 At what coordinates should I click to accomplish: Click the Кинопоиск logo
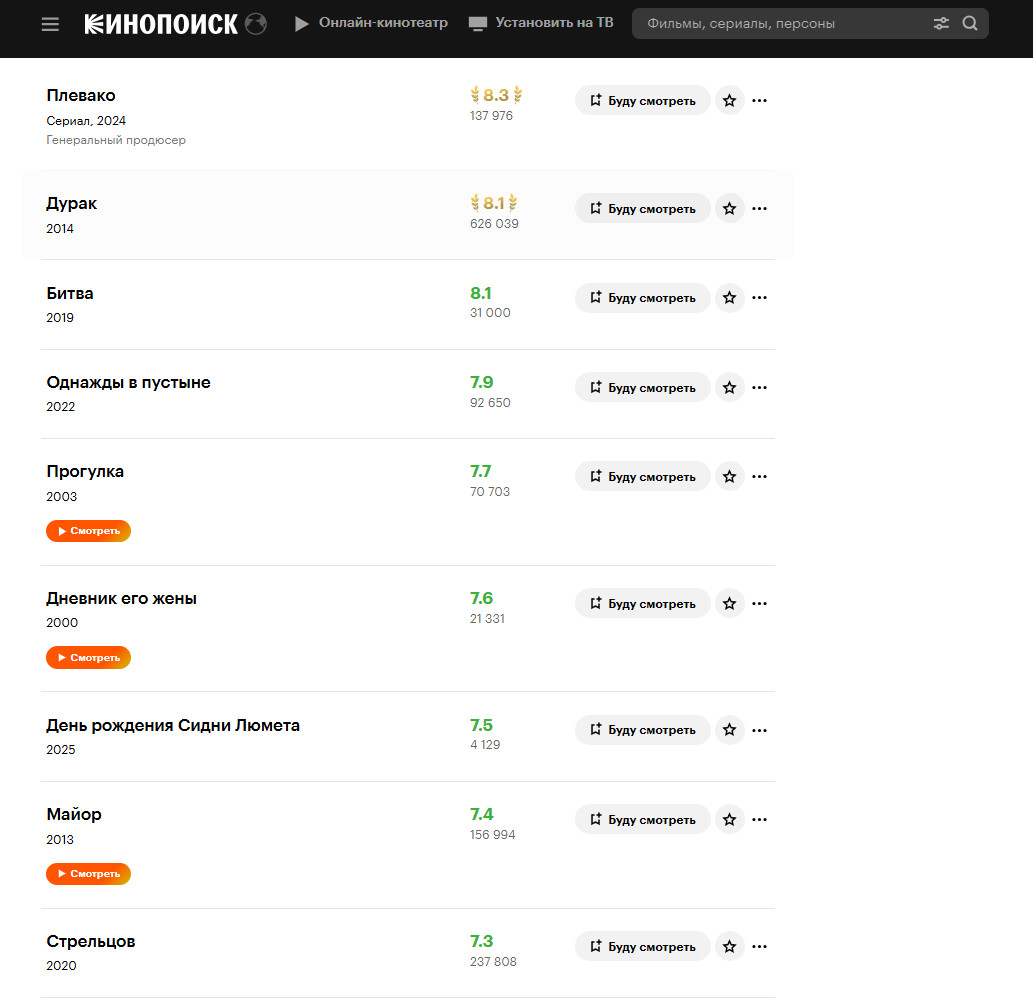click(x=175, y=24)
